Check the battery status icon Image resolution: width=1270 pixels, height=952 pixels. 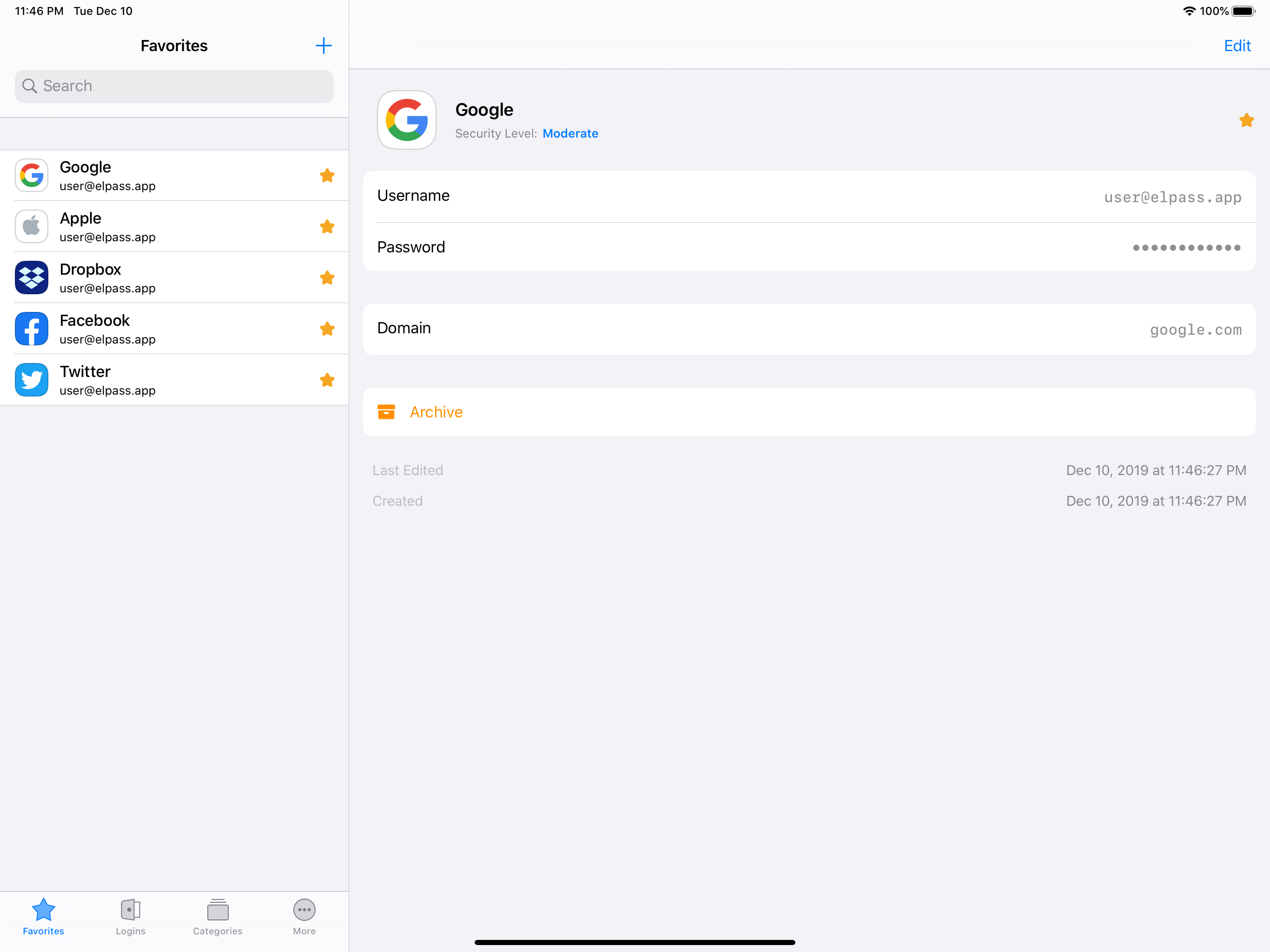pyautogui.click(x=1244, y=11)
